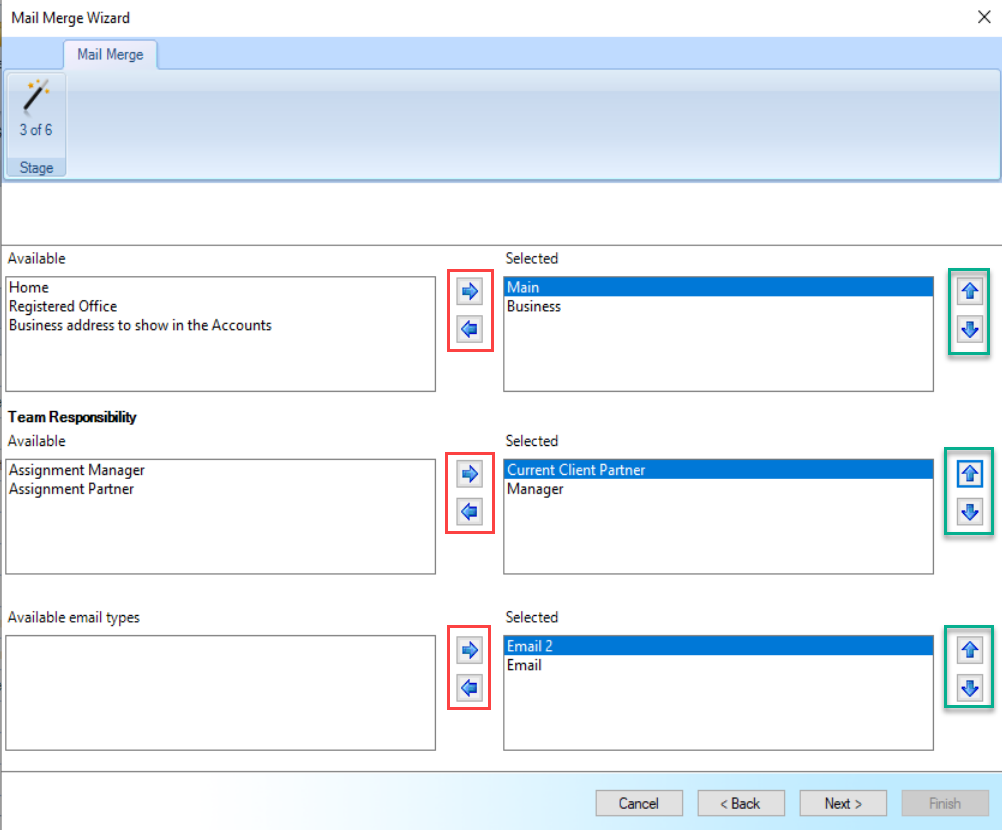Click the Finish button

click(945, 803)
